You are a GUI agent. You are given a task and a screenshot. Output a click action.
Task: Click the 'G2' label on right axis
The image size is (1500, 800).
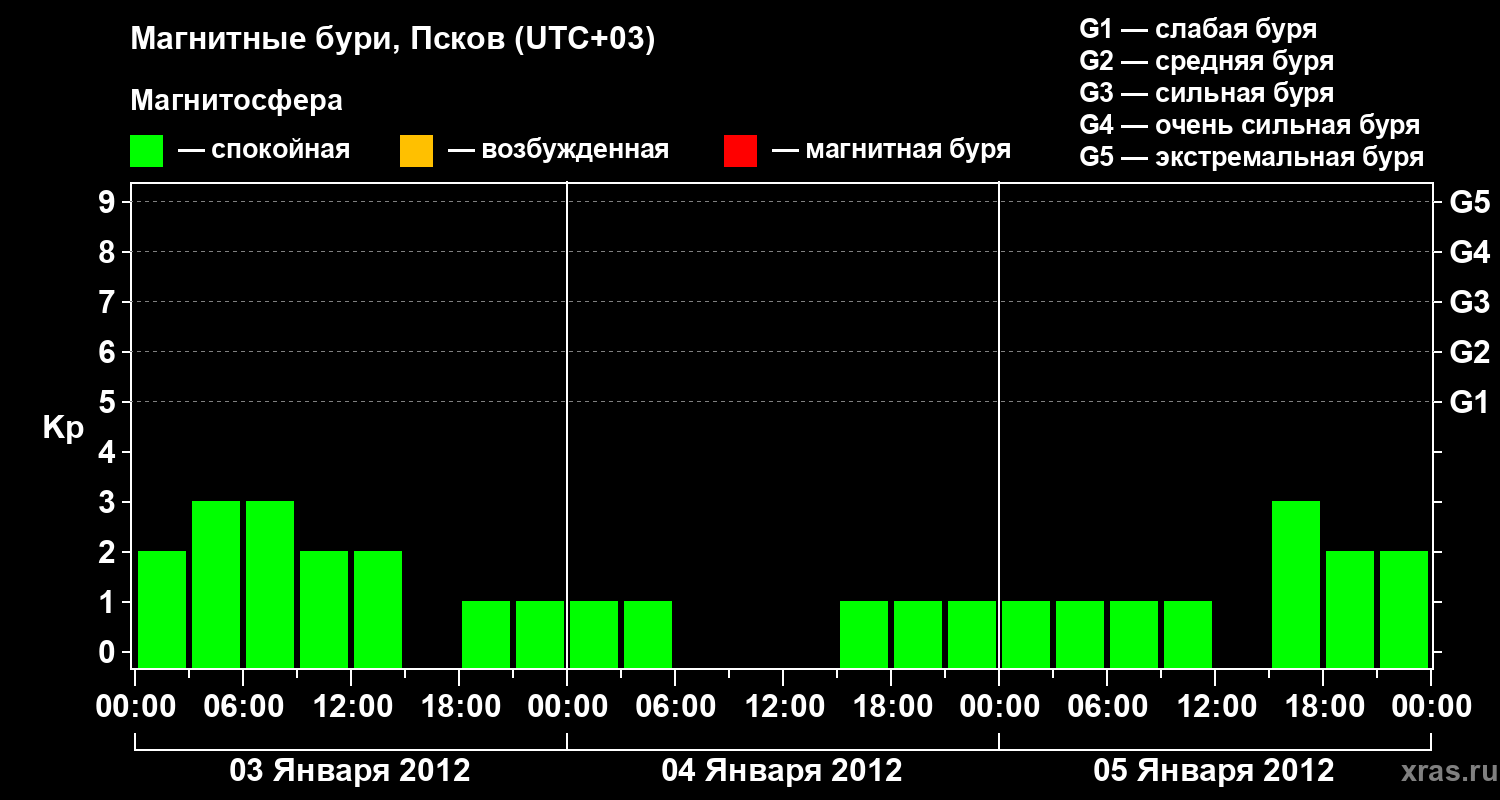1469,352
